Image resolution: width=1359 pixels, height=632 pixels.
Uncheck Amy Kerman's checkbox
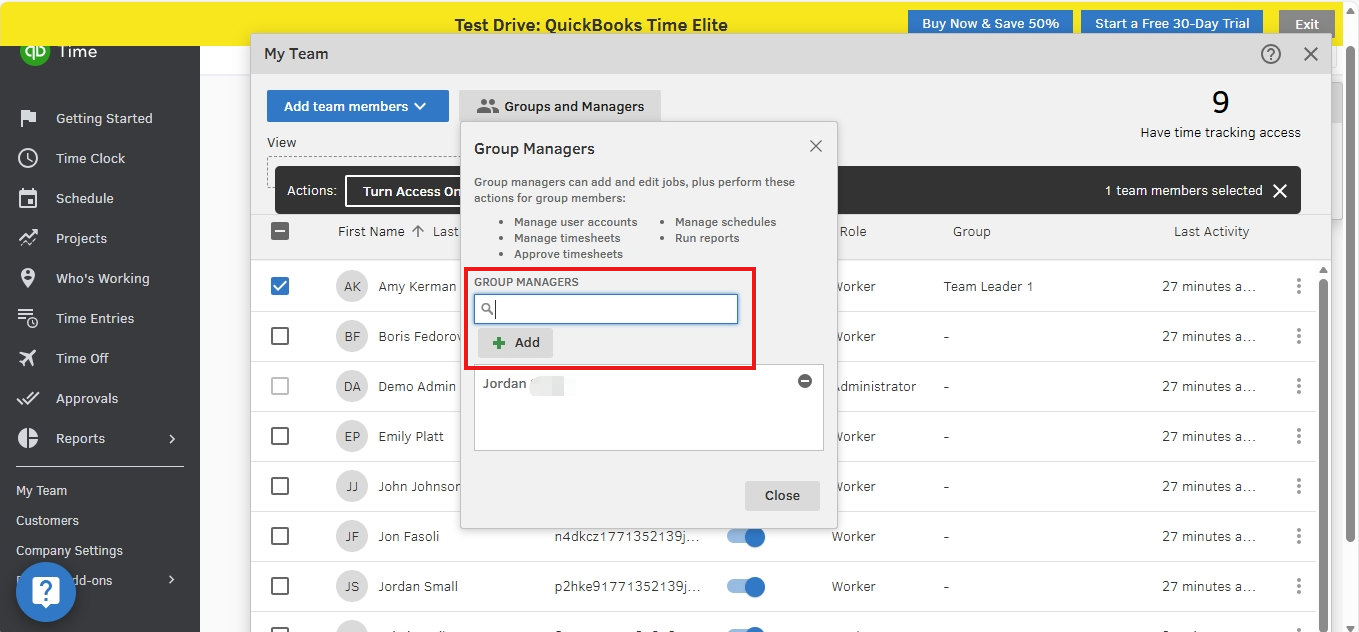[280, 286]
